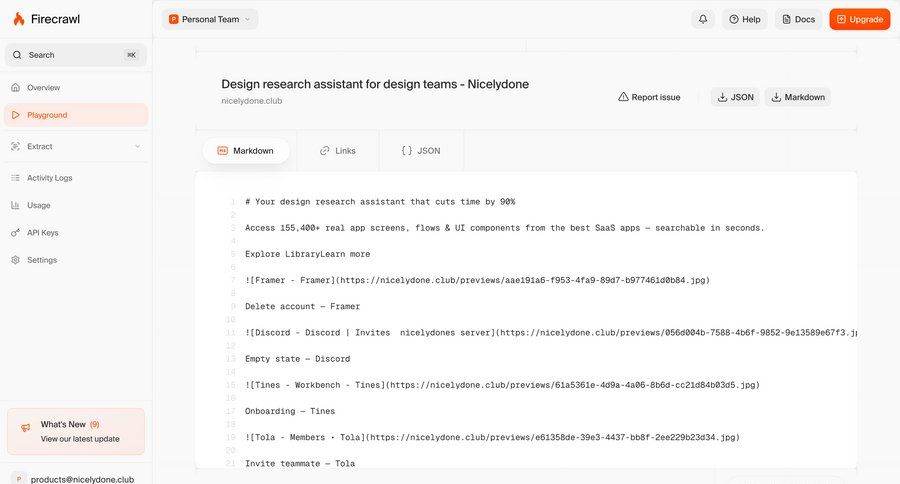Click the What's New megaphone icon
The image size is (900, 484).
[25, 428]
